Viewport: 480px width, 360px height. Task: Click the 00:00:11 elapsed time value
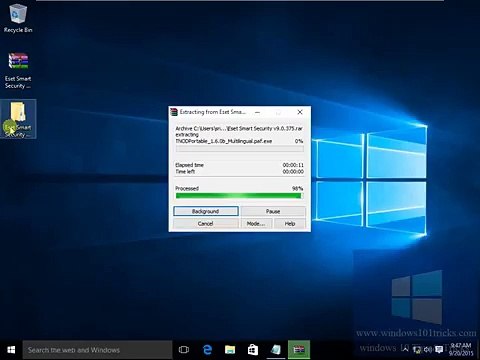click(293, 165)
